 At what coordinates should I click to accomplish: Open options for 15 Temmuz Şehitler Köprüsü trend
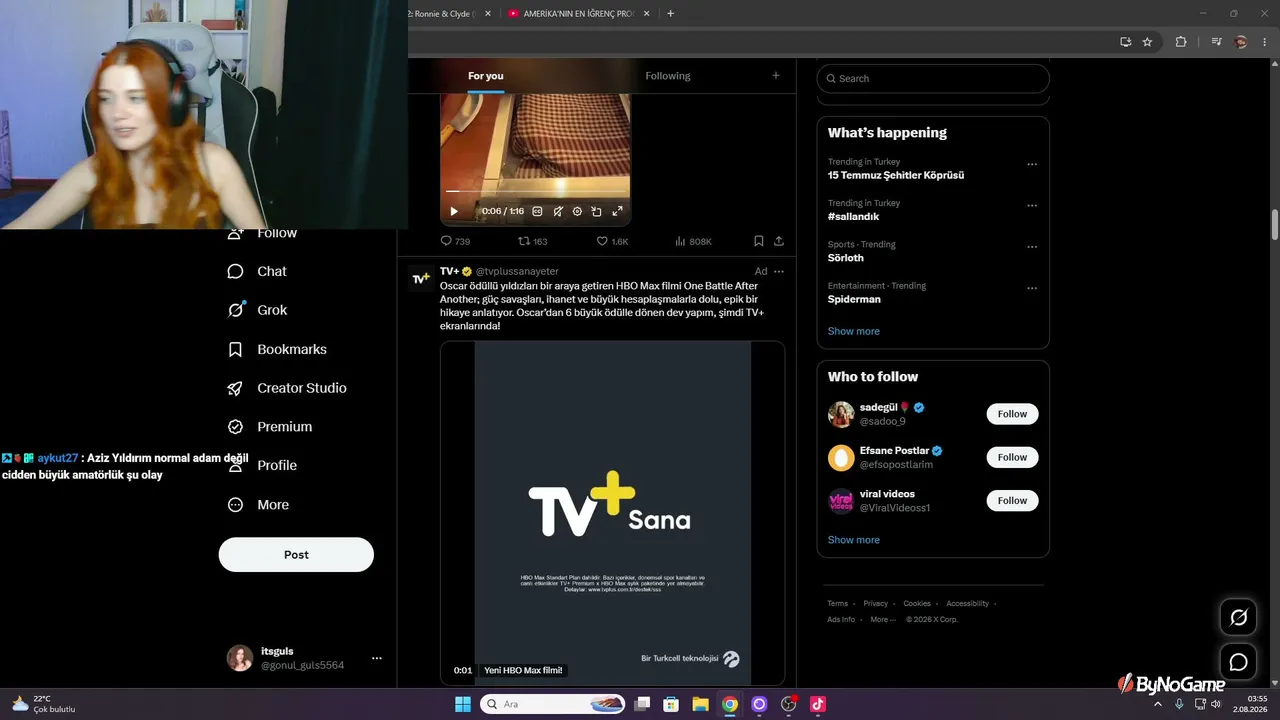[x=1032, y=165]
